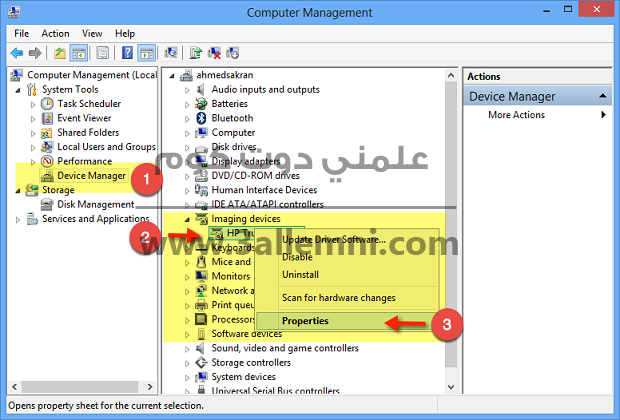
Task: Expand the Audio inputs and outputs node
Action: [188, 90]
